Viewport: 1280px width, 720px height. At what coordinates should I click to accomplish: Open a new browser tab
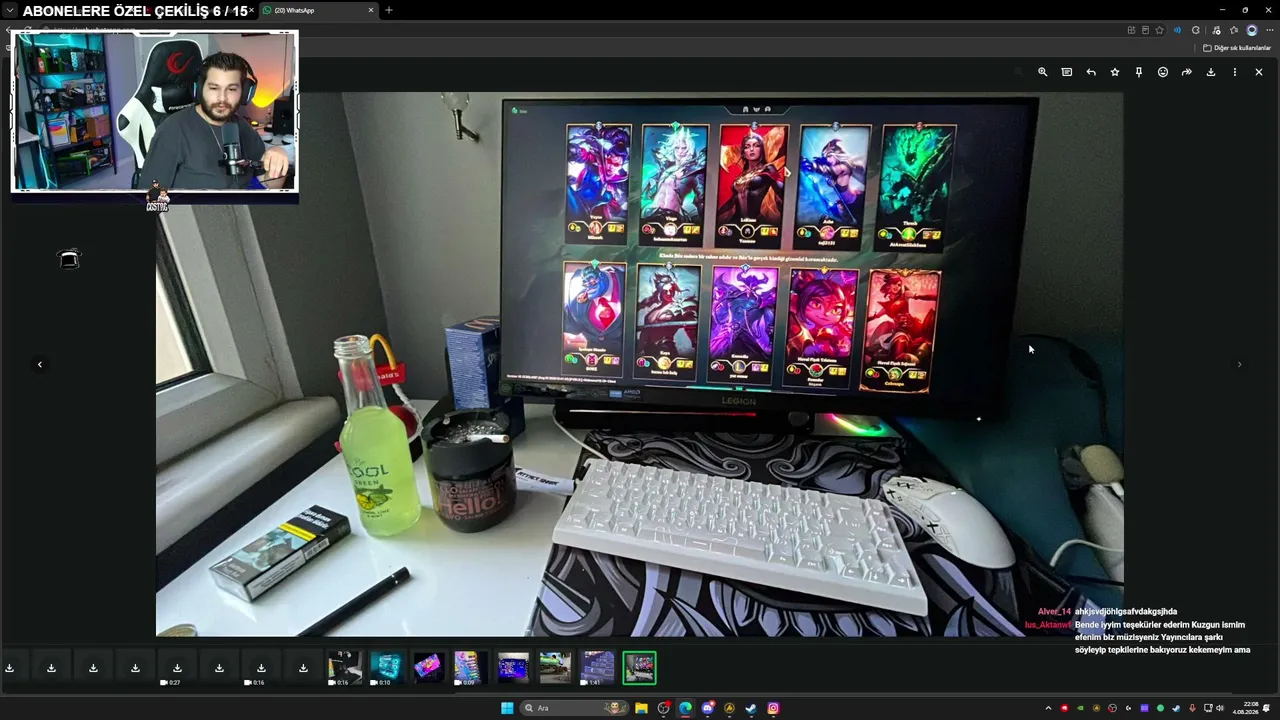(389, 10)
